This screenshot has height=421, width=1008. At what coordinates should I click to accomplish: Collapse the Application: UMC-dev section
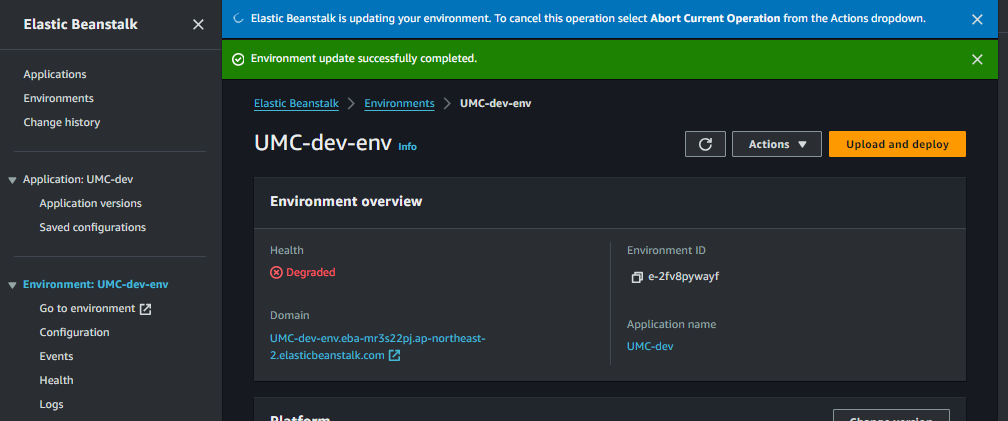pos(12,180)
